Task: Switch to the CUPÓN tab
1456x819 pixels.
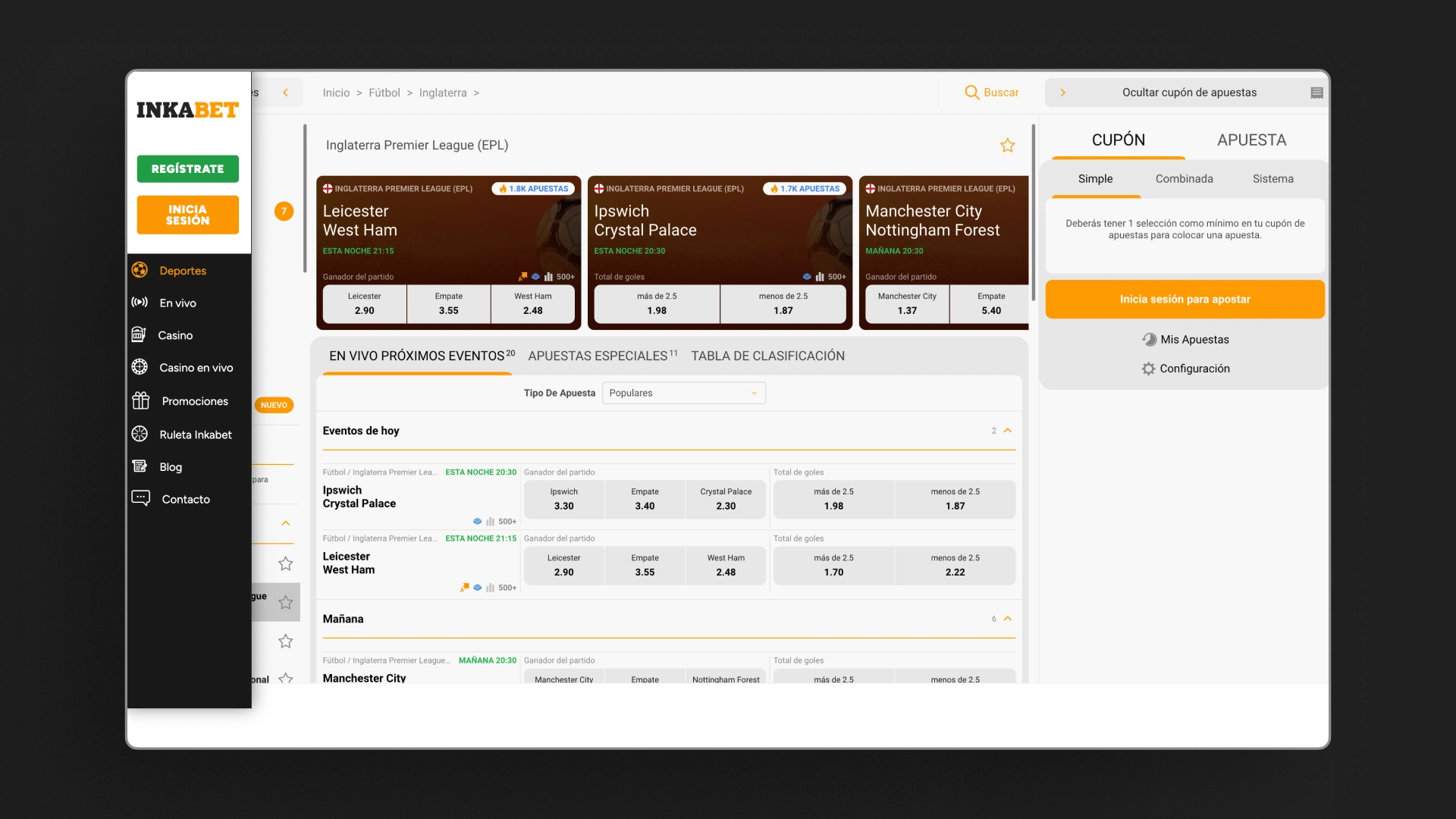Action: point(1118,140)
